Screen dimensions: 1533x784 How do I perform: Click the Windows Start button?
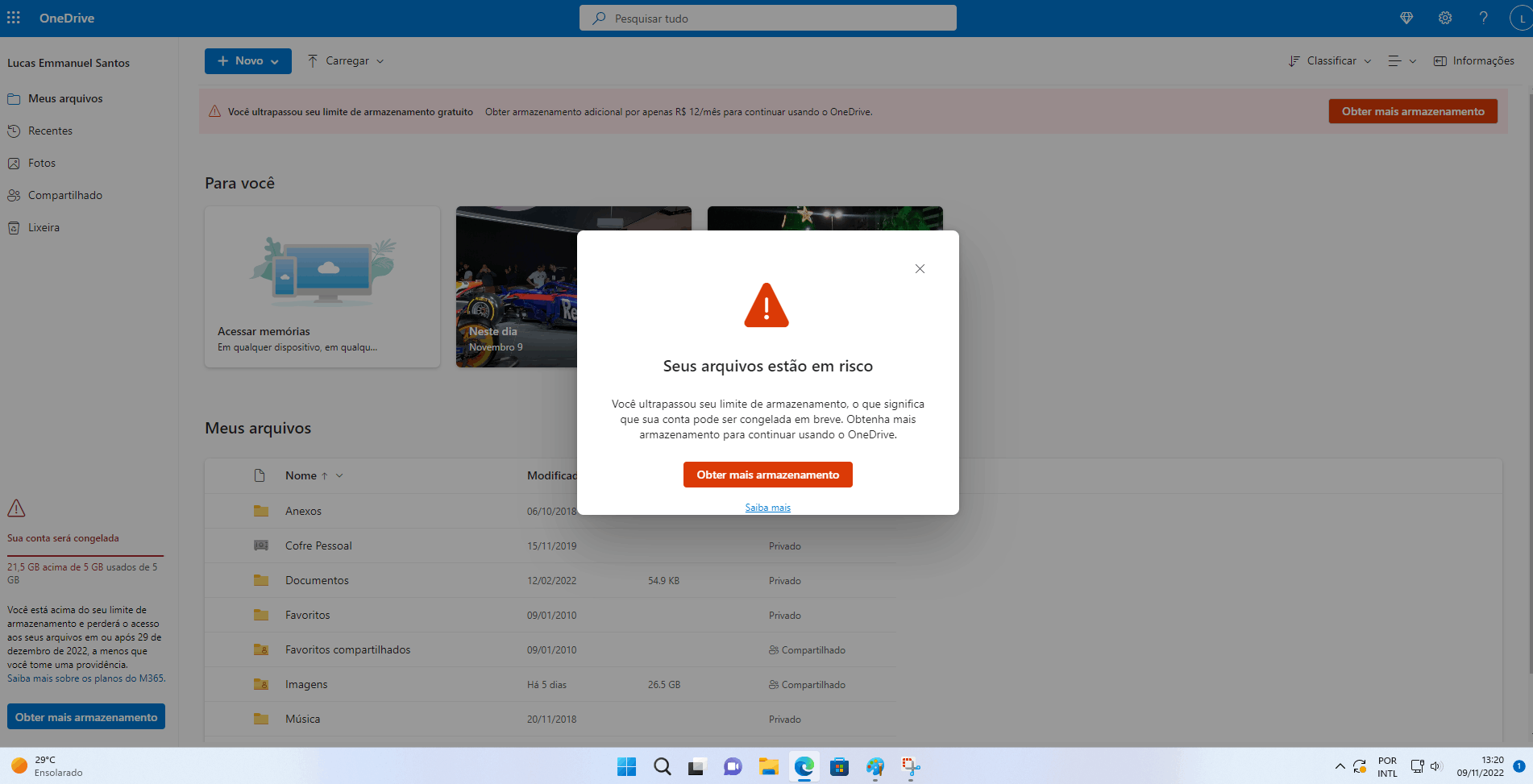coord(626,766)
